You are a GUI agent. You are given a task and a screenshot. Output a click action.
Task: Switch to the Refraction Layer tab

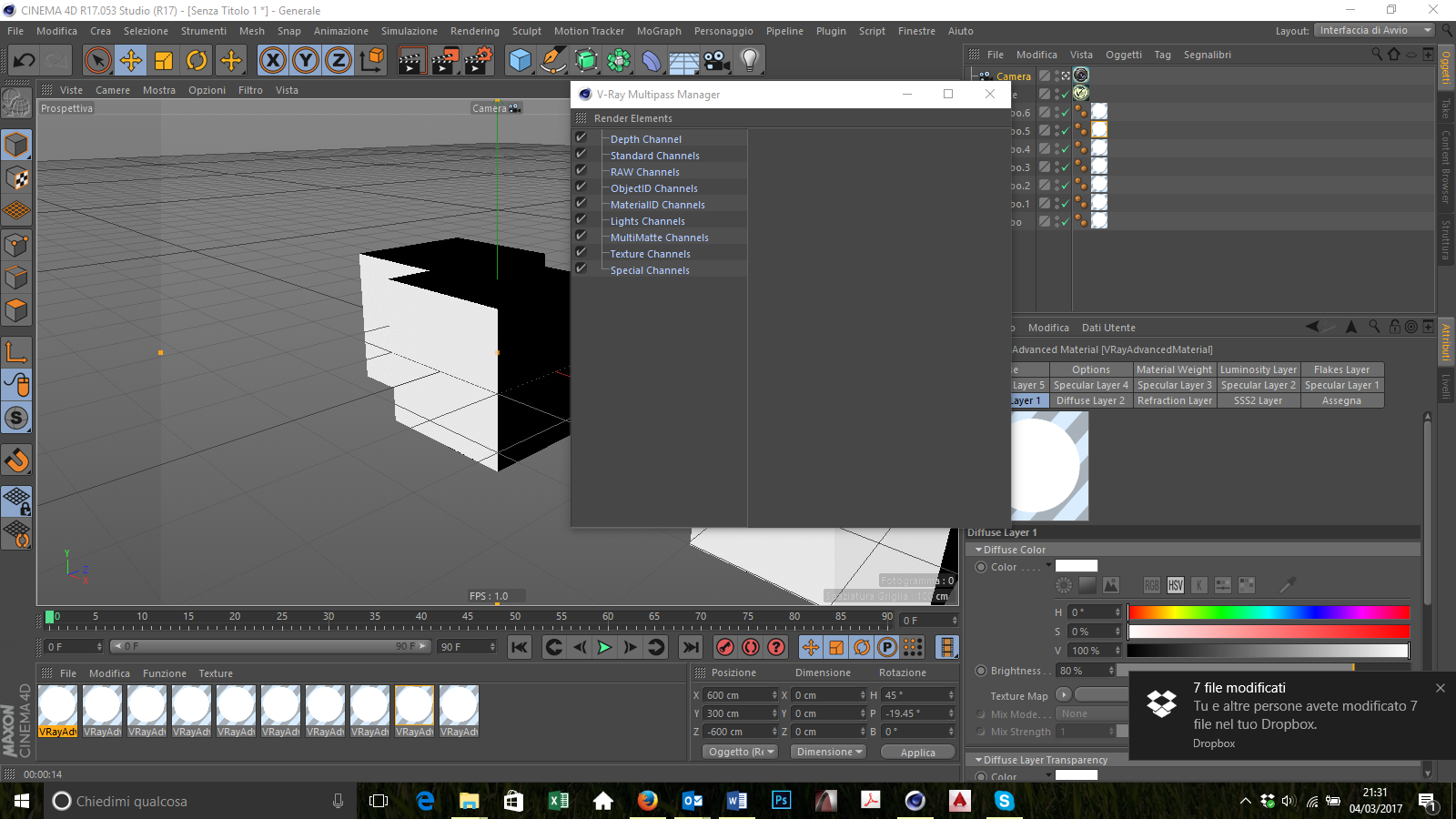(1174, 400)
